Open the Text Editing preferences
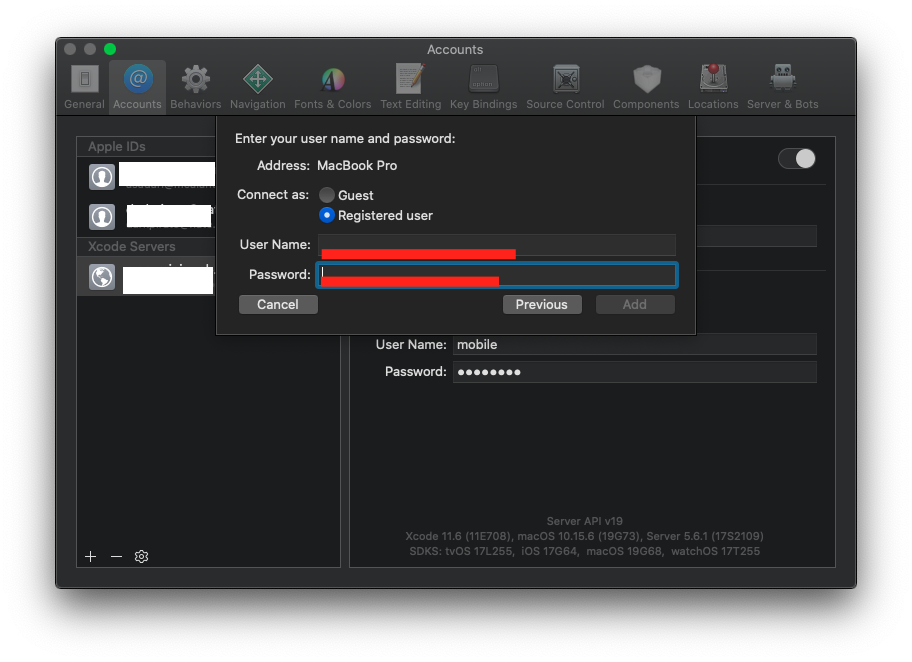Viewport: 912px width, 662px height. (x=411, y=87)
